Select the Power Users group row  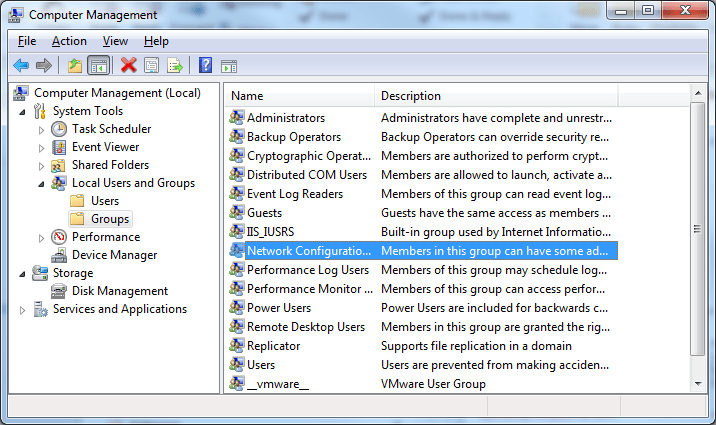pos(422,308)
